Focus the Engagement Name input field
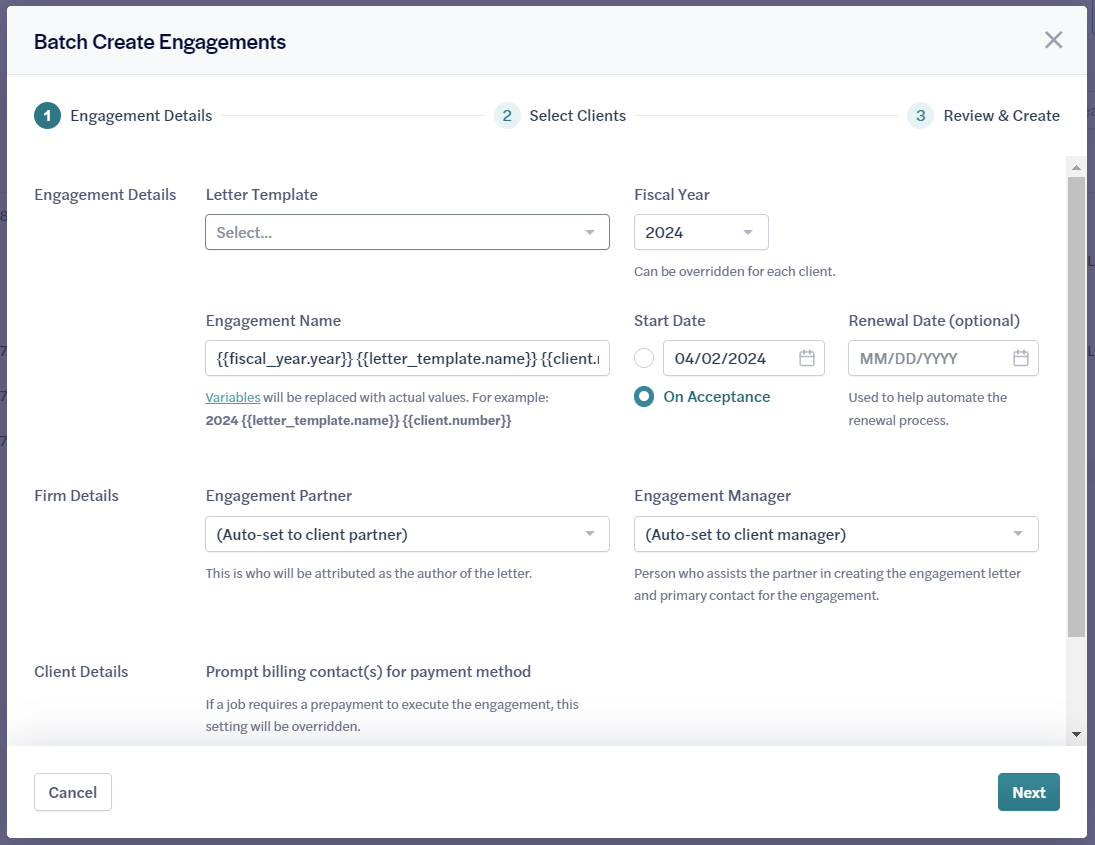1095x845 pixels. [x=407, y=358]
